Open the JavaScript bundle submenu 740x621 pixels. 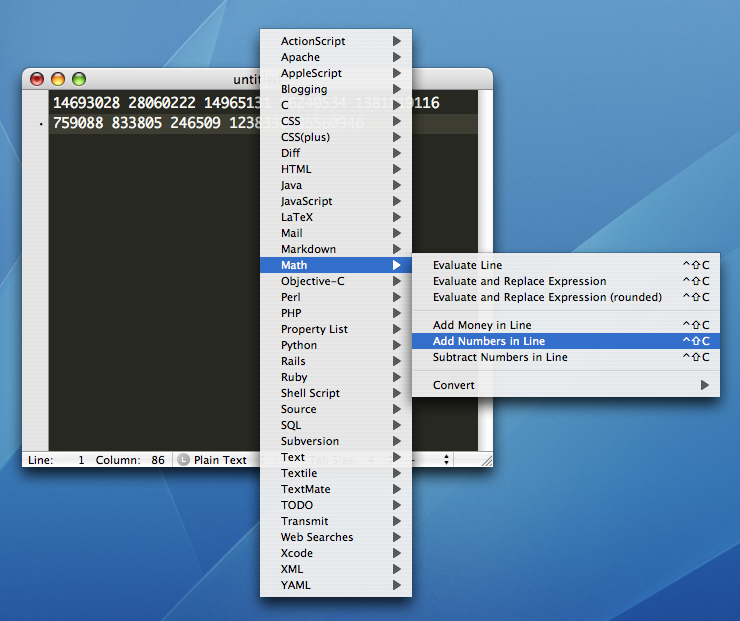336,201
